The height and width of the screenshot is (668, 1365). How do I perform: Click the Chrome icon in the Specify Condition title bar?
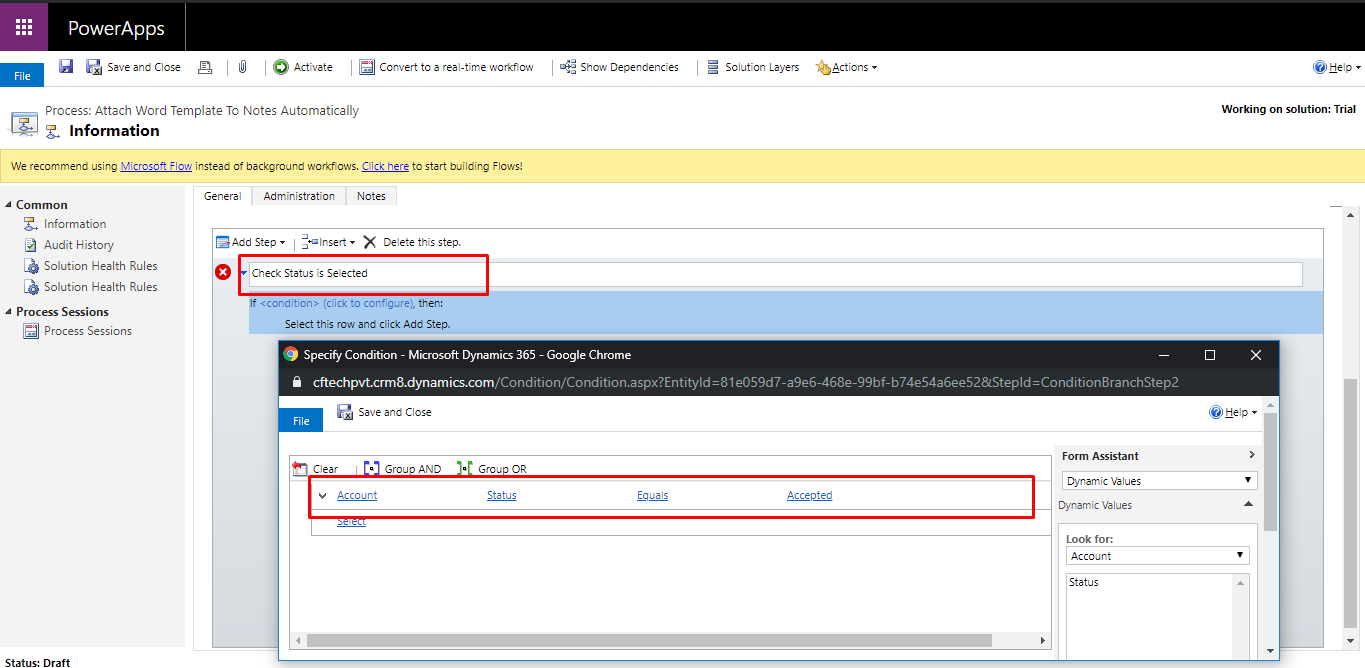(x=291, y=355)
